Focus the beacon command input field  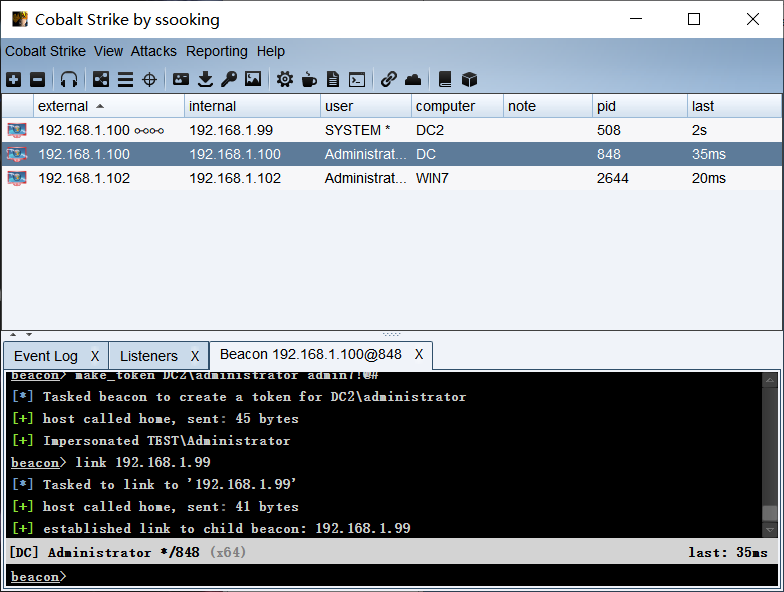[x=392, y=576]
